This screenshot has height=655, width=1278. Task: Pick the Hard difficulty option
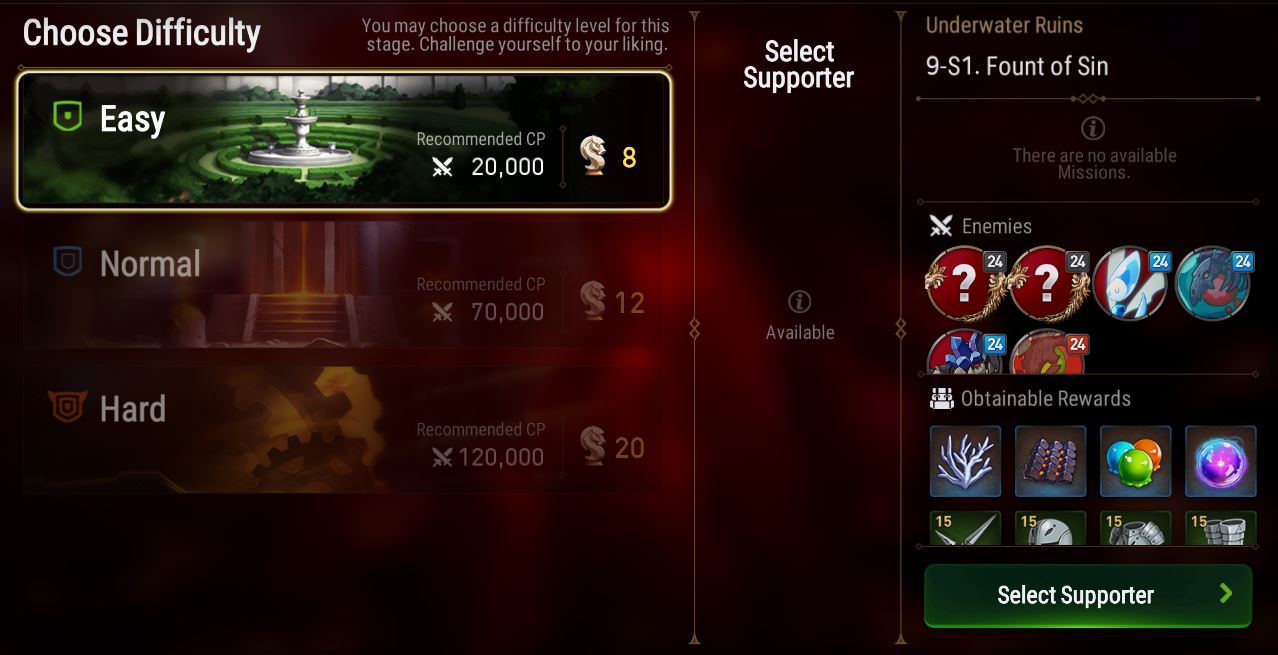[x=344, y=430]
